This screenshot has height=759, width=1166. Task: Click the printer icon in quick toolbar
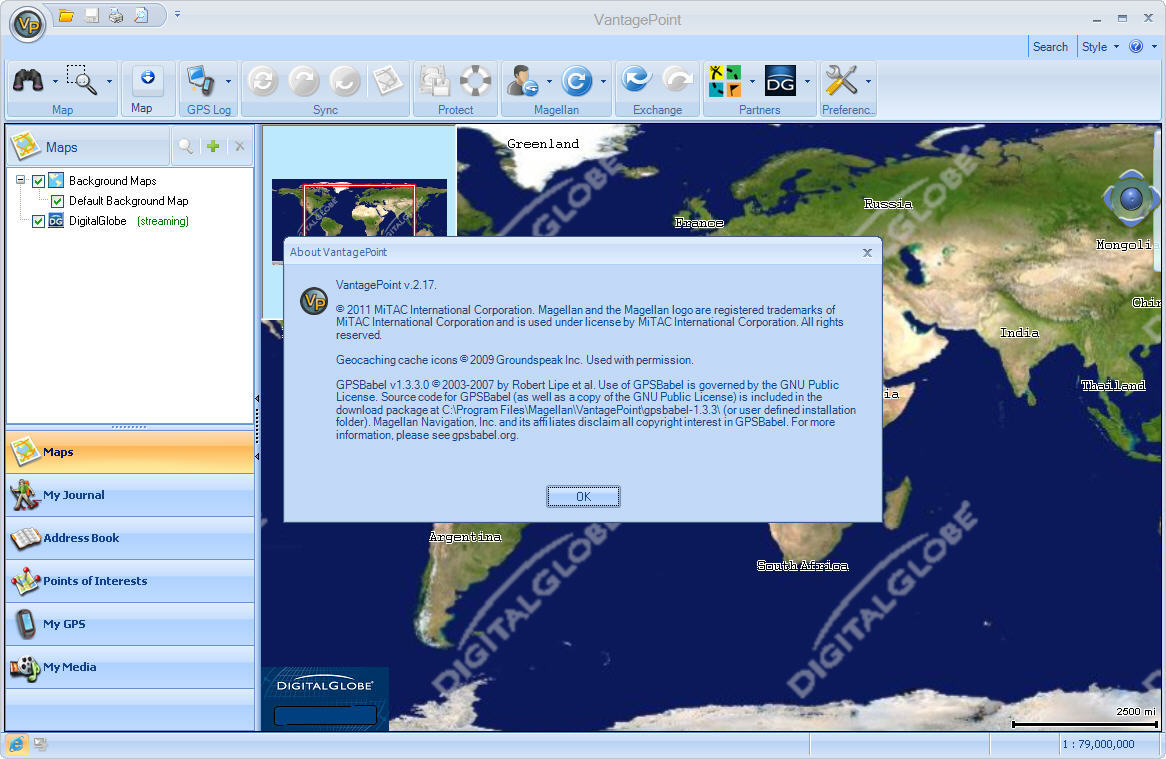[116, 16]
